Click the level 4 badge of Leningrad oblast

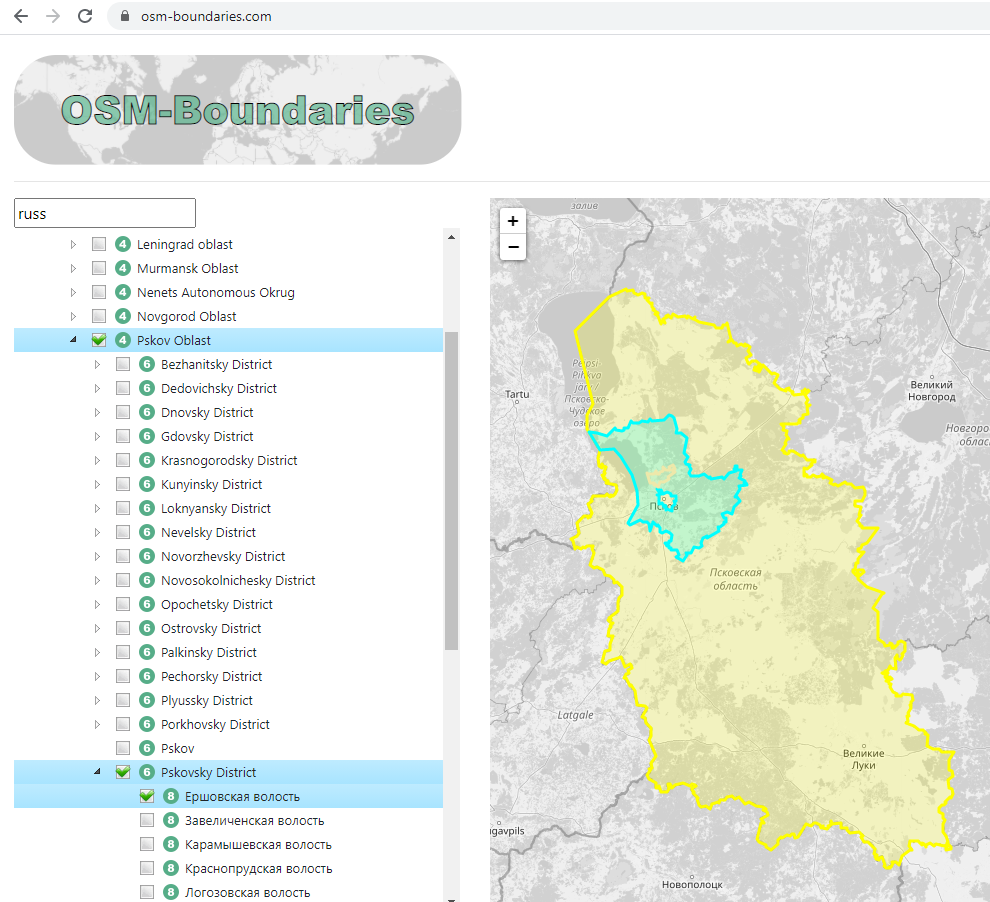pos(122,244)
